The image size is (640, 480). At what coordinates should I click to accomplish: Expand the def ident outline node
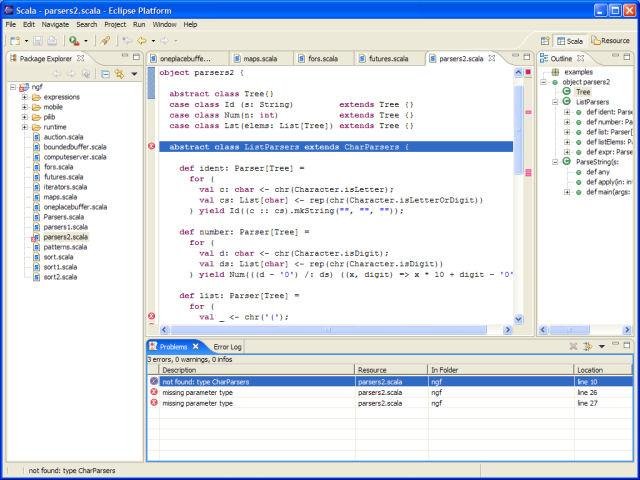(567, 112)
